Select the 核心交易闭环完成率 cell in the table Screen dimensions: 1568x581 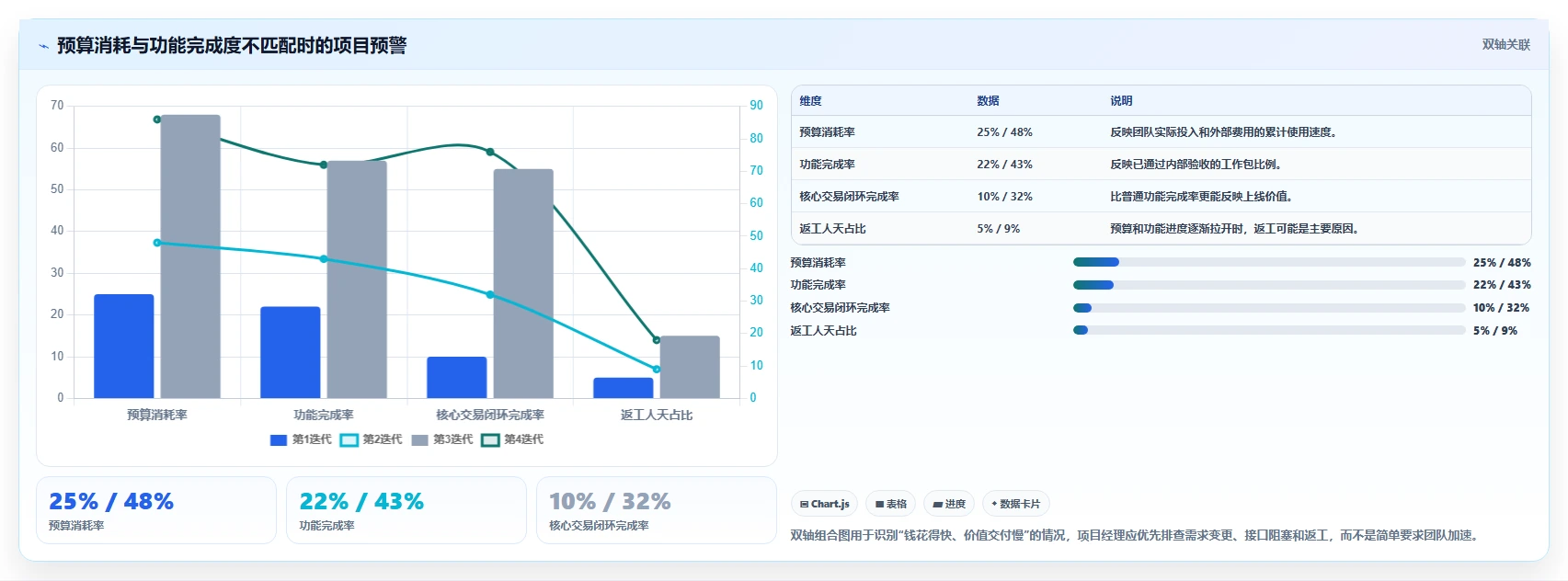pyautogui.click(x=849, y=197)
